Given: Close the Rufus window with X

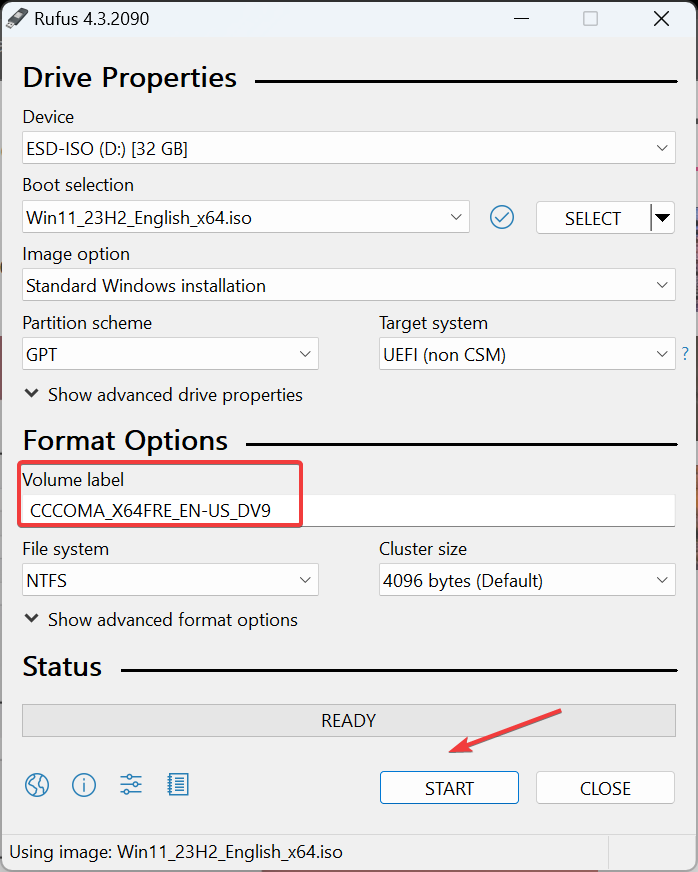Looking at the screenshot, I should click(661, 18).
